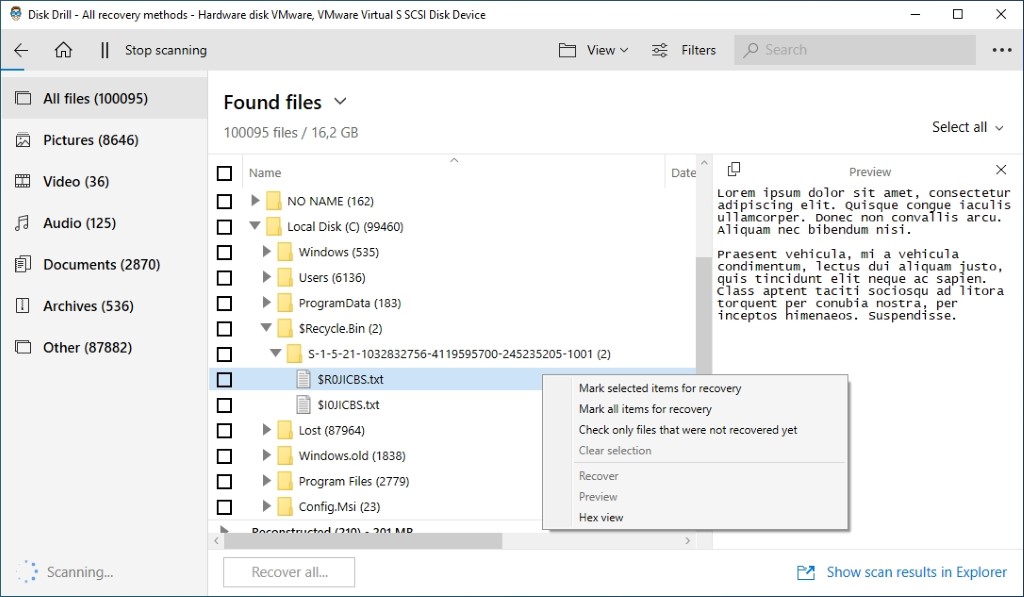This screenshot has height=597, width=1024.
Task: Check the $R0JICBS.txt checkbox
Action: pyautogui.click(x=224, y=379)
